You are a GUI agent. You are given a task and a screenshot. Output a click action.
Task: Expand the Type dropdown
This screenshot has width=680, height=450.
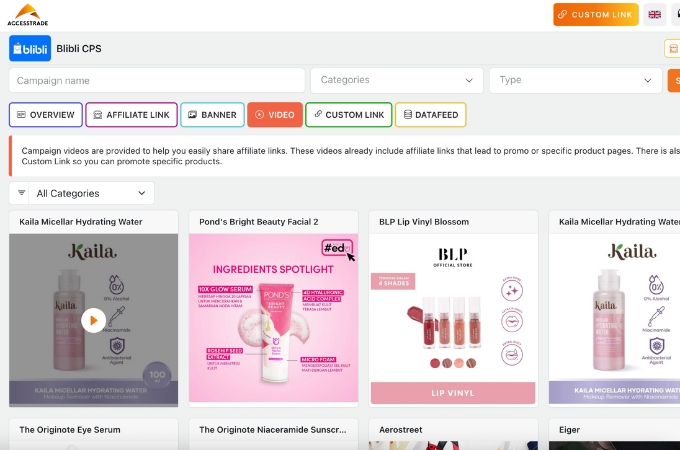578,80
